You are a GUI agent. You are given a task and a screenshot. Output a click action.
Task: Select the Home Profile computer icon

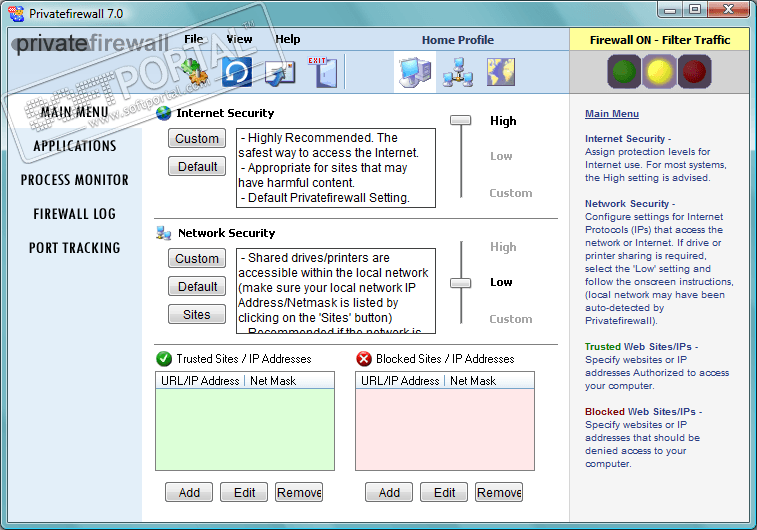(415, 72)
